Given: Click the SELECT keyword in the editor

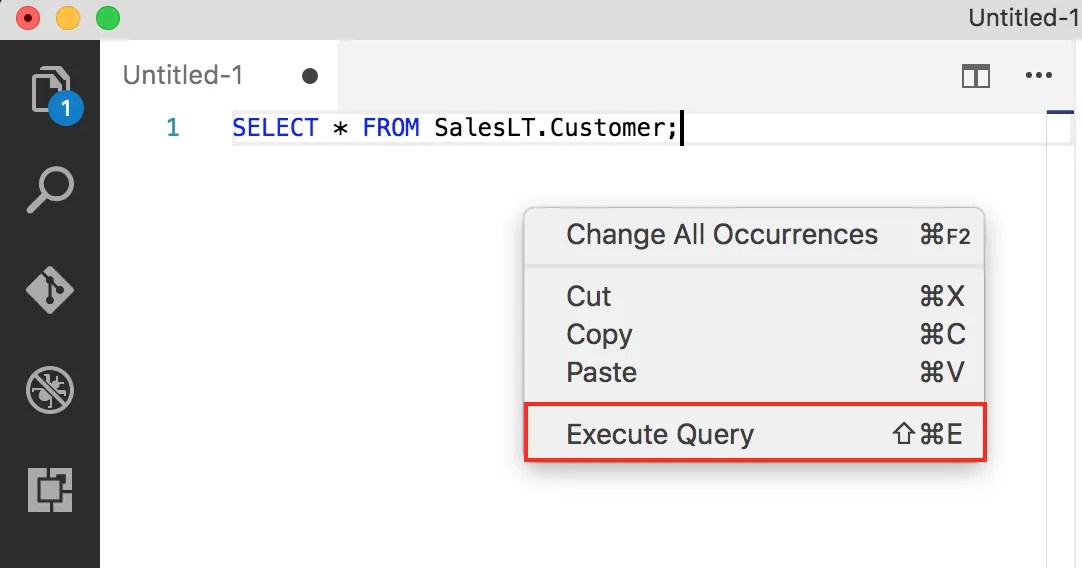Looking at the screenshot, I should click(x=275, y=128).
